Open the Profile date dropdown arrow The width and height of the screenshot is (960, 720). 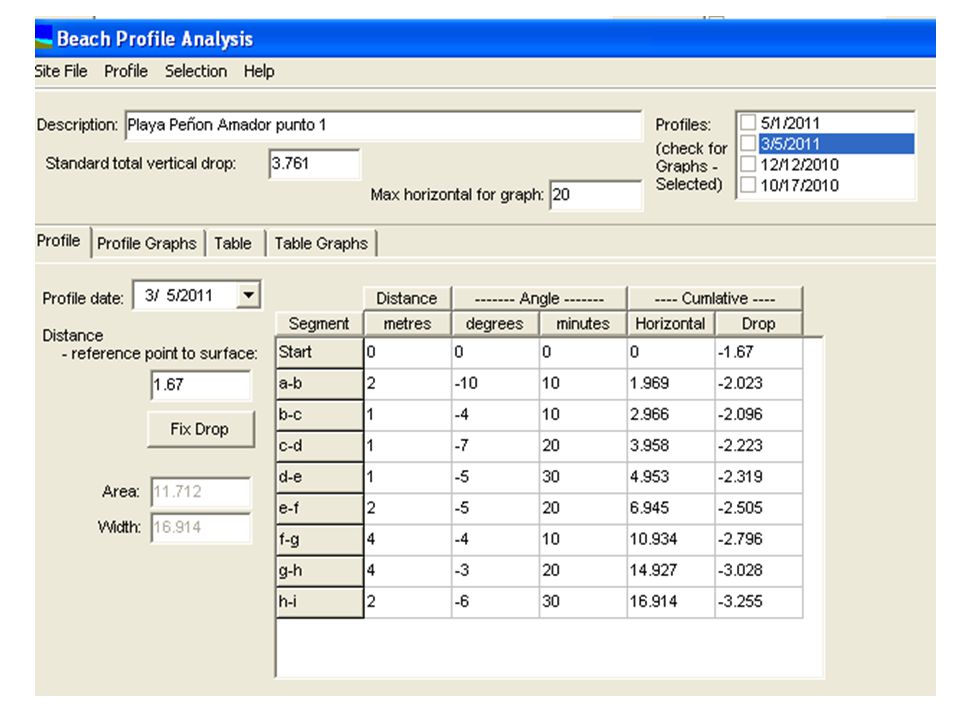point(248,295)
